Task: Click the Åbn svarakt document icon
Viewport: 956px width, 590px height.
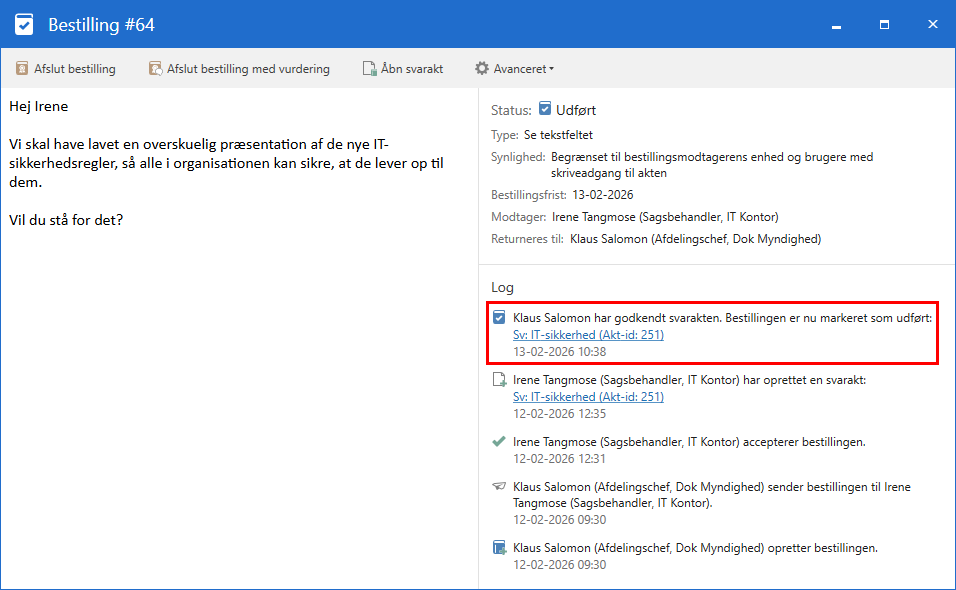Action: point(369,69)
